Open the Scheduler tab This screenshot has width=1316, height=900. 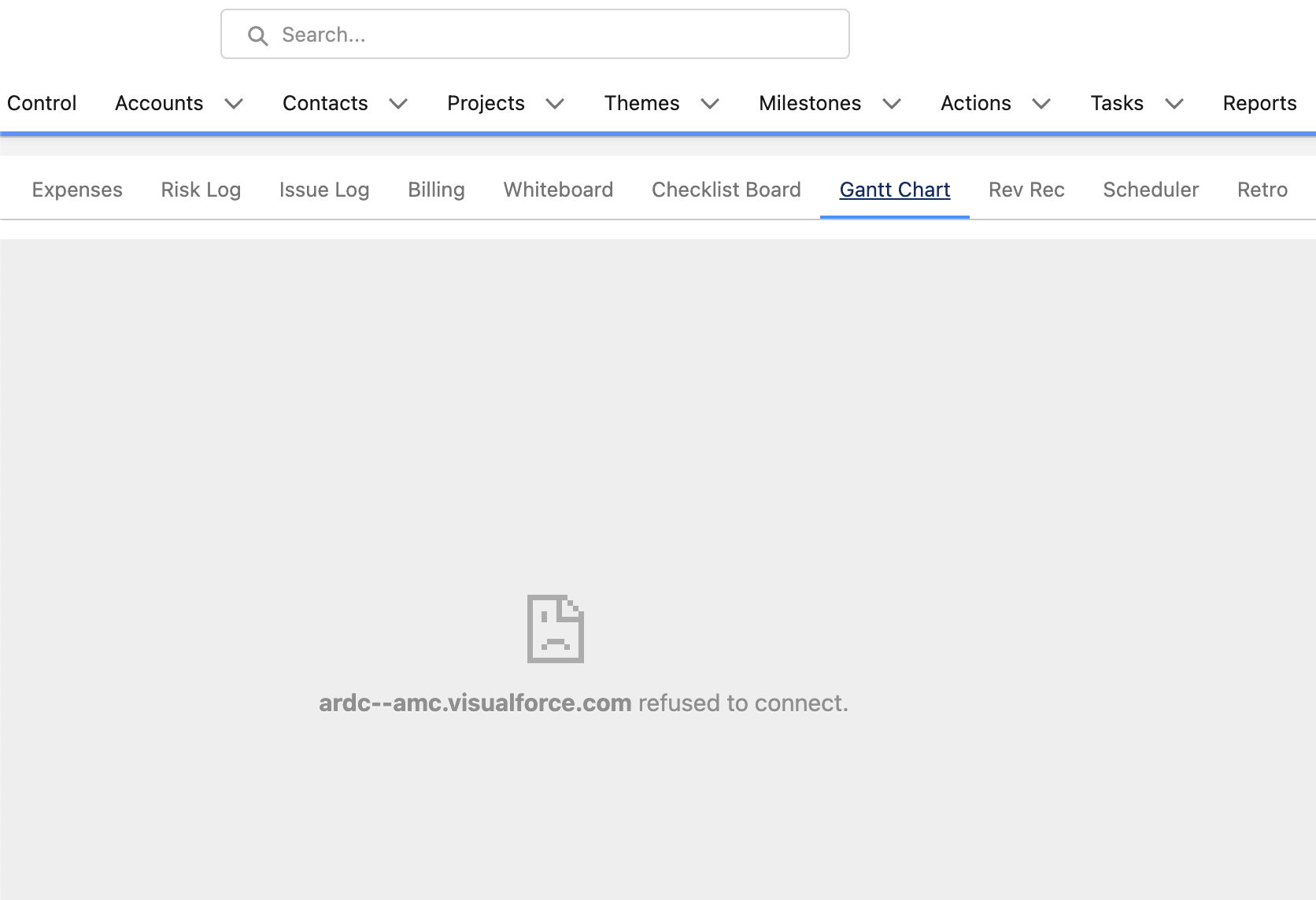pyautogui.click(x=1150, y=190)
